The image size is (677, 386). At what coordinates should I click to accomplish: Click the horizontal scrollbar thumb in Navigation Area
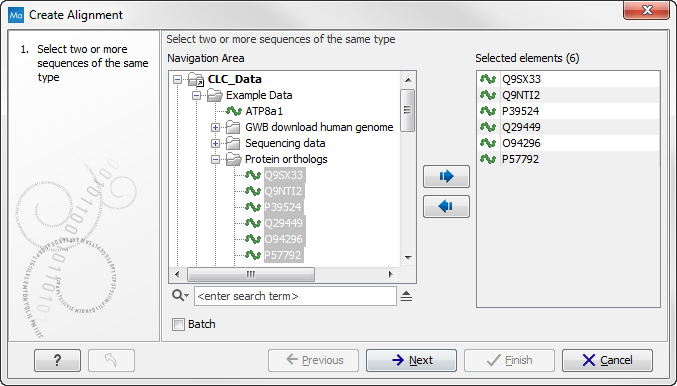click(x=251, y=274)
